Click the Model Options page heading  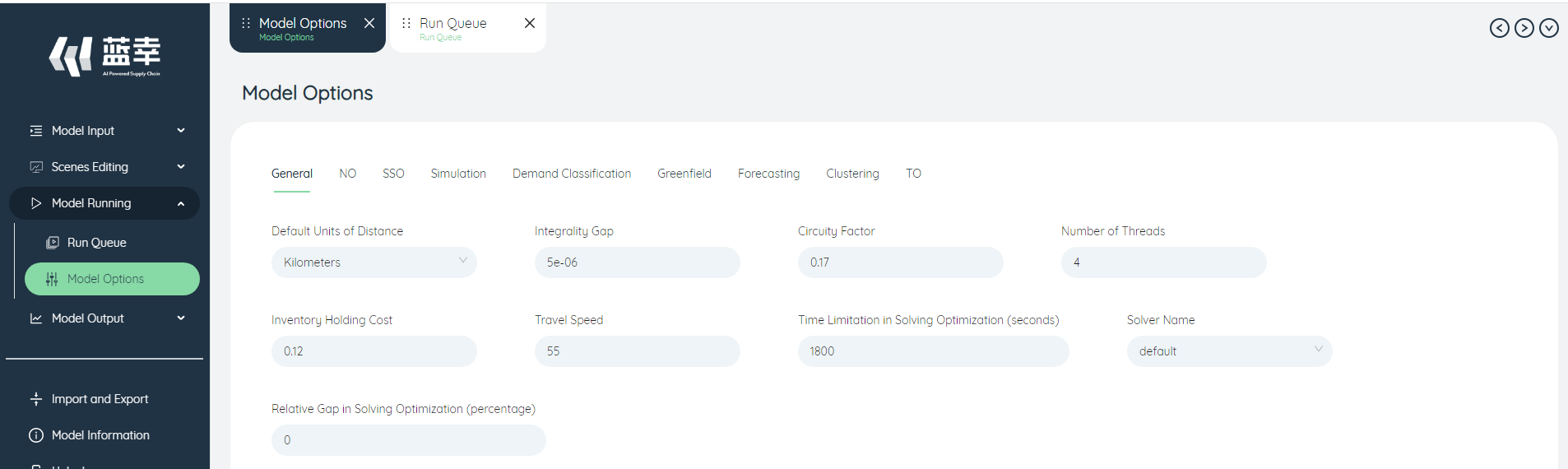308,93
